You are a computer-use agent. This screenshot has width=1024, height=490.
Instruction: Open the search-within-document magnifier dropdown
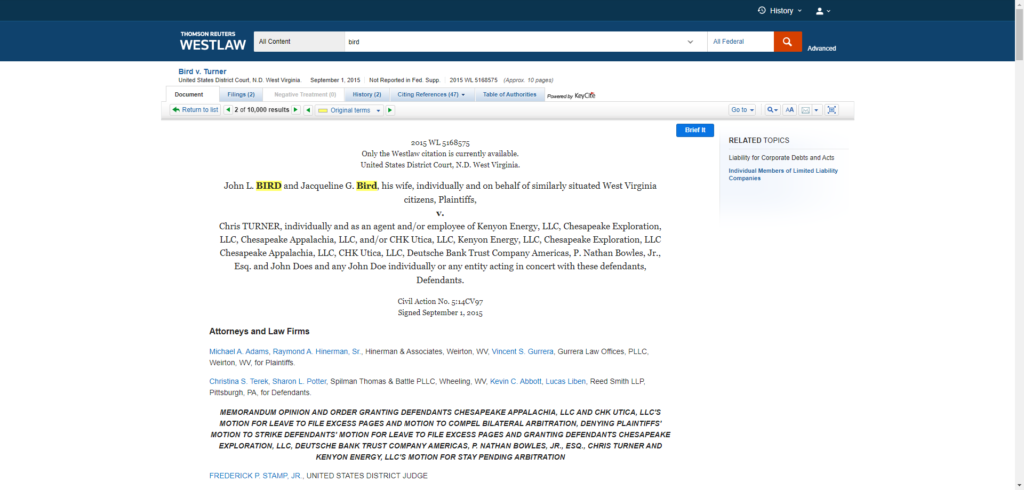coord(772,110)
